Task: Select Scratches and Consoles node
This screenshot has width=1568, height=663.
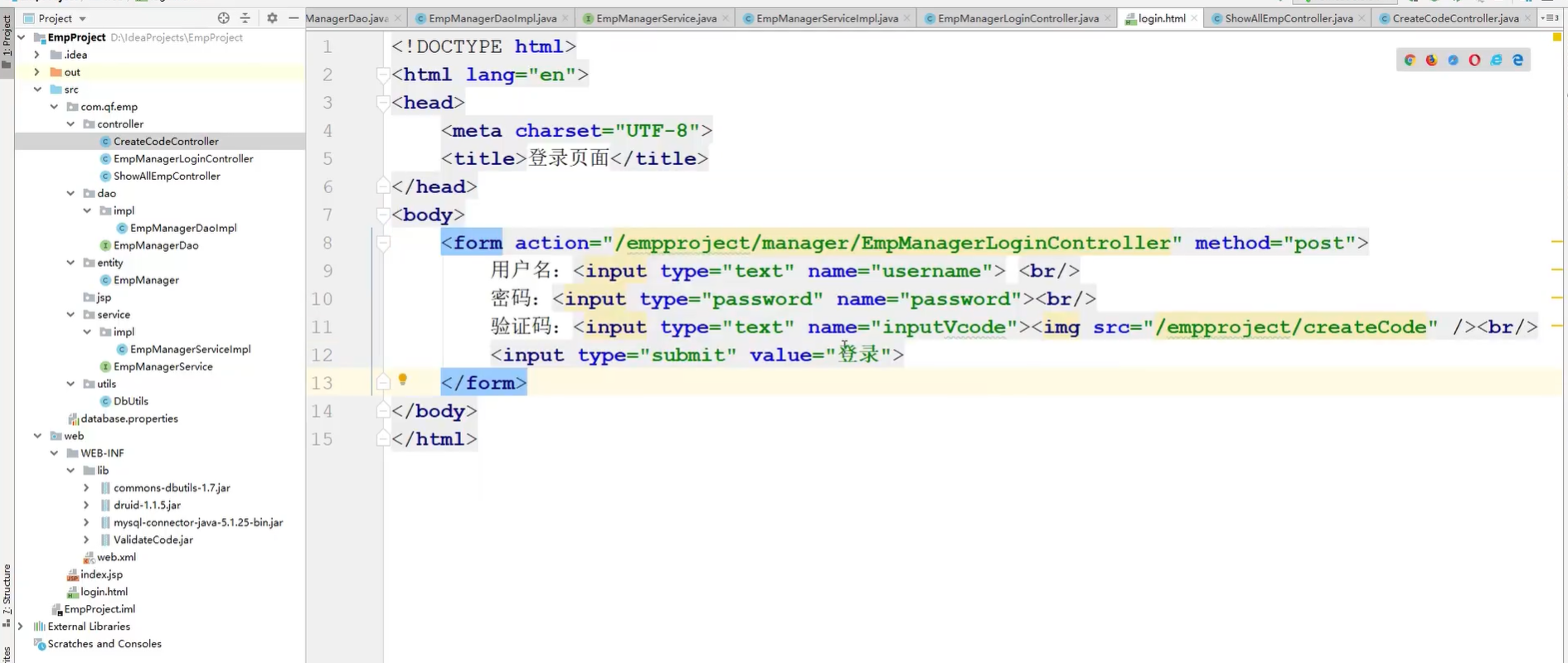Action: point(104,644)
